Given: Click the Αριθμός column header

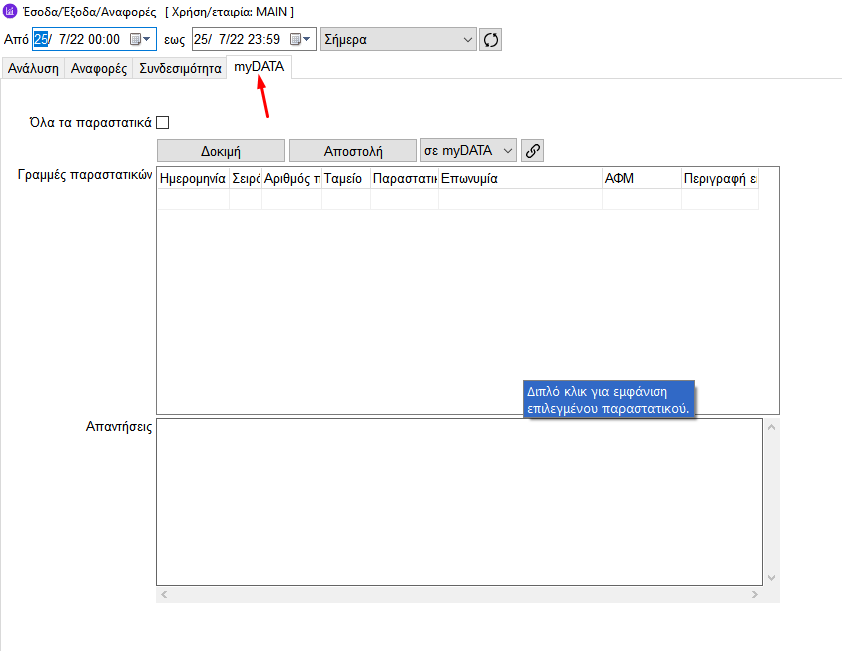Looking at the screenshot, I should pos(291,178).
